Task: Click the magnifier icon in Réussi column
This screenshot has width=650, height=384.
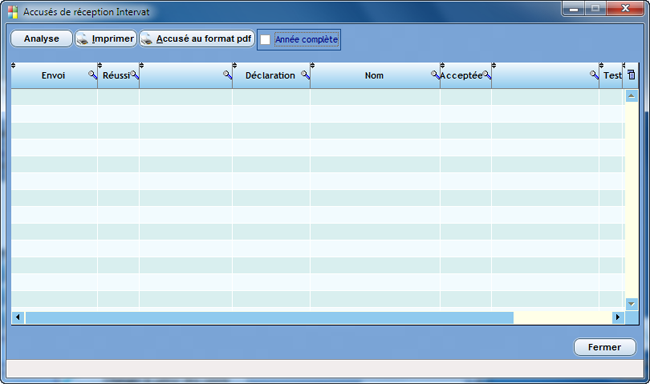Action: click(x=135, y=75)
